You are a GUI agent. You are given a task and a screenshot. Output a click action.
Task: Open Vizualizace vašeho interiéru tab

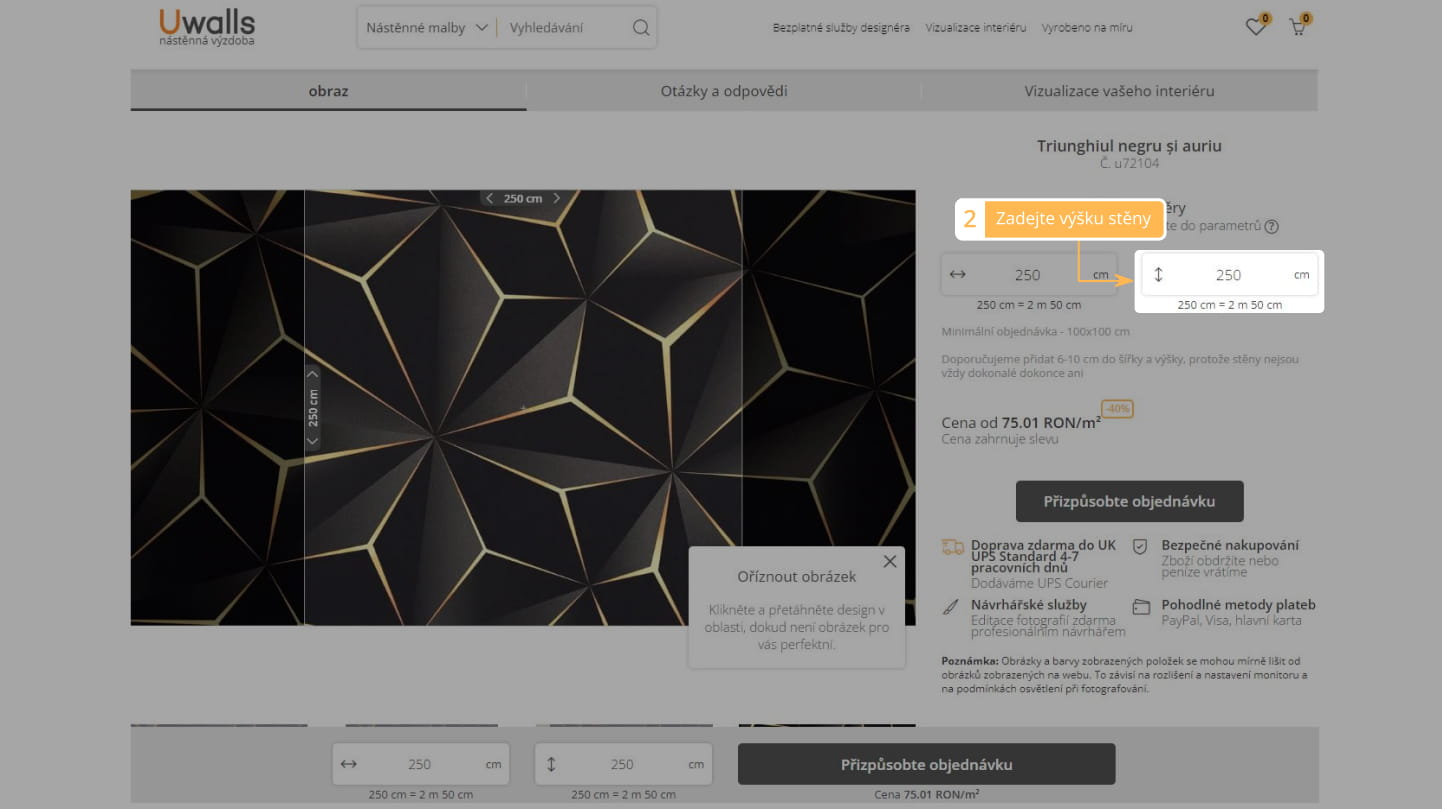(x=1119, y=91)
